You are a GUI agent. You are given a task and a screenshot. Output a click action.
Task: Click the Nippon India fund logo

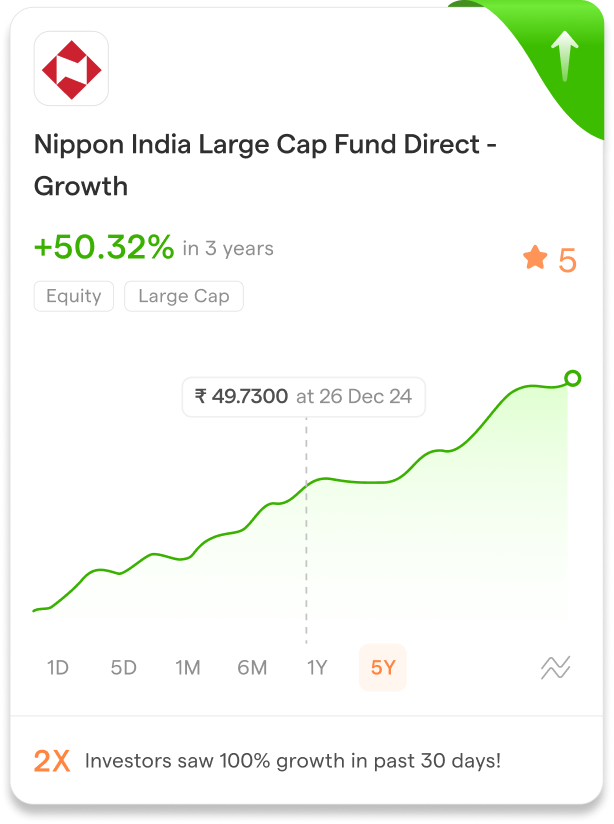pyautogui.click(x=71, y=68)
